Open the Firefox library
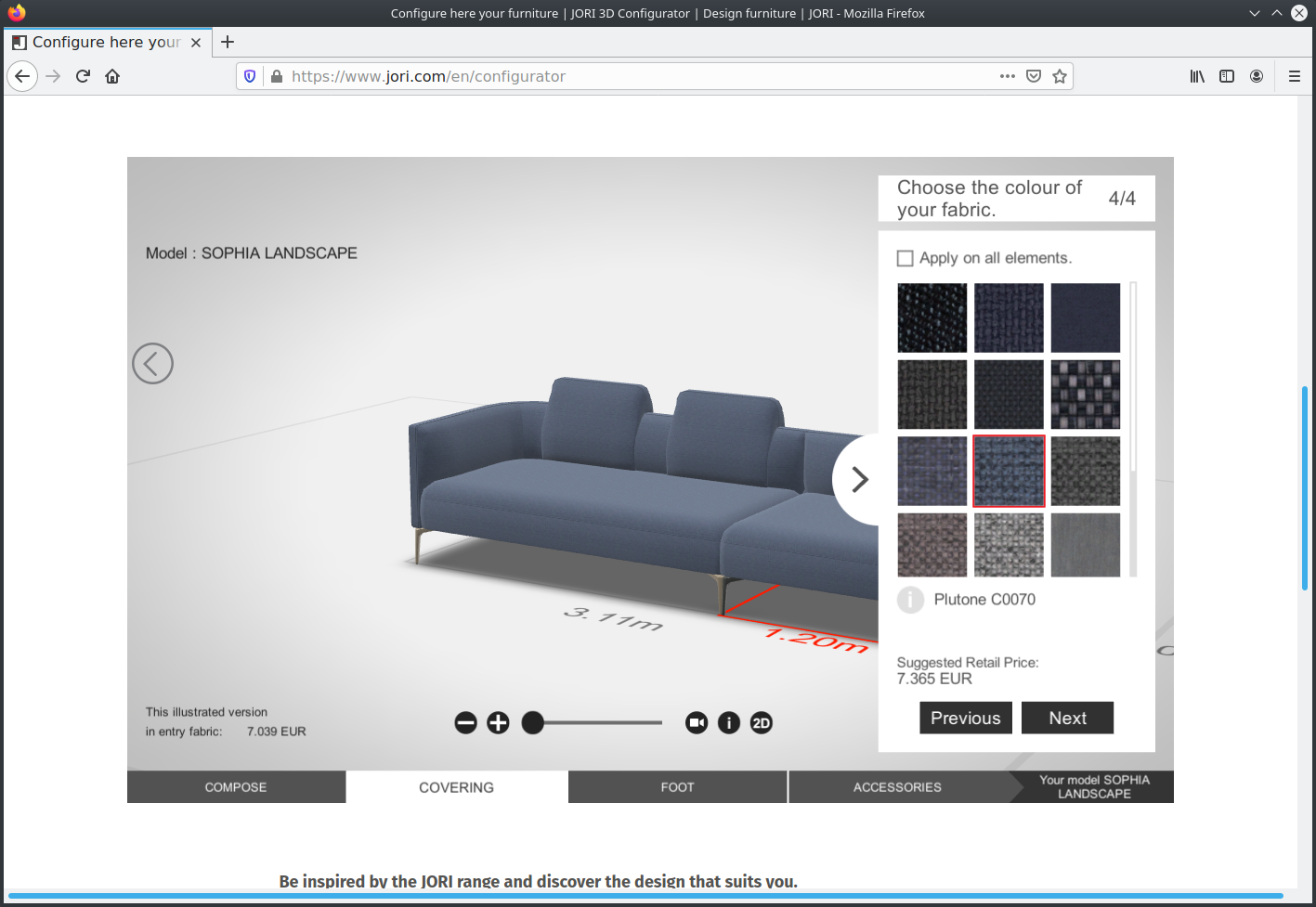Viewport: 1316px width, 907px height. 1197,76
